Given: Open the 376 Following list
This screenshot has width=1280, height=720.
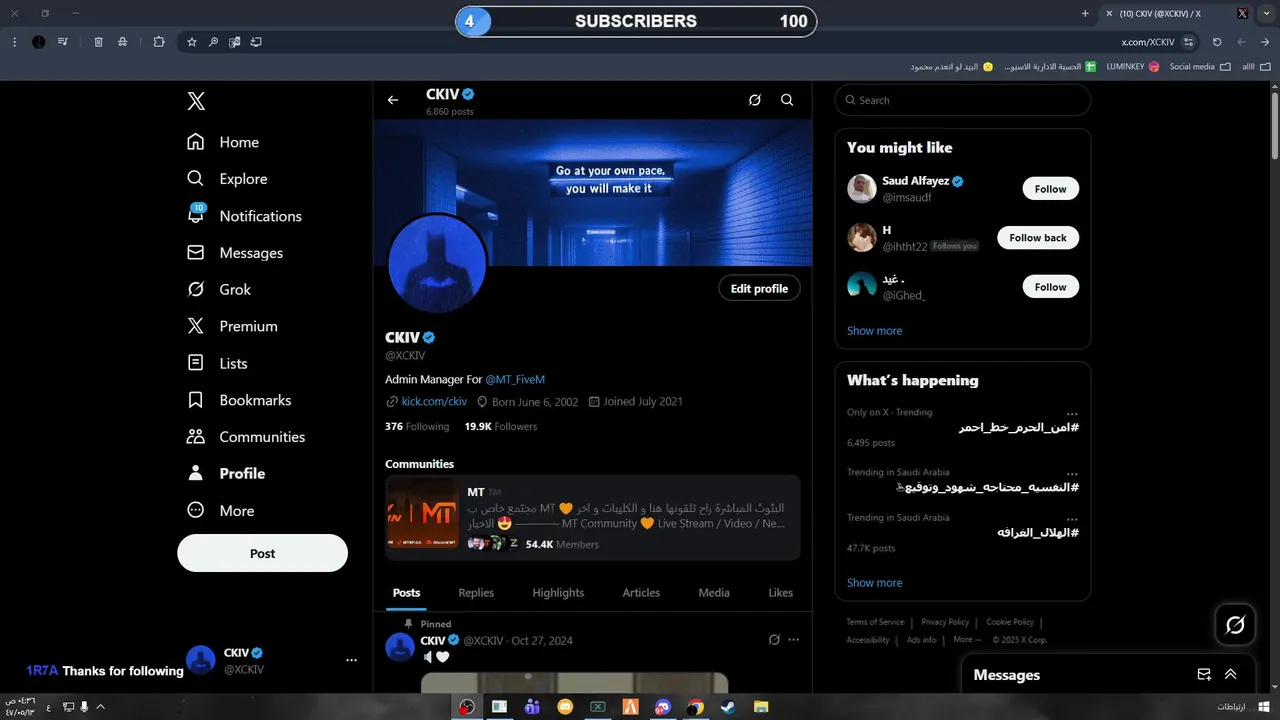Looking at the screenshot, I should point(417,426).
